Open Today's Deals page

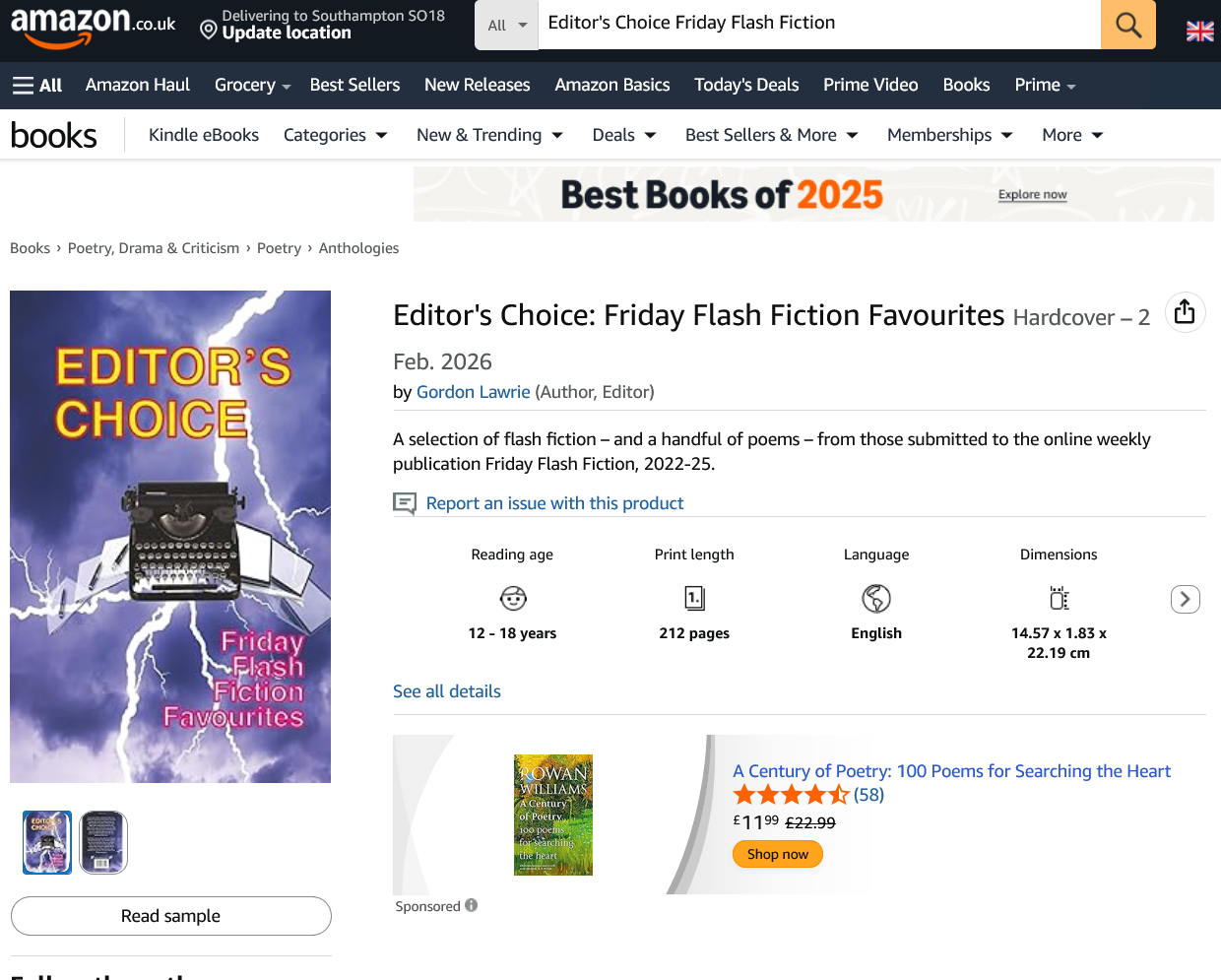click(x=746, y=85)
